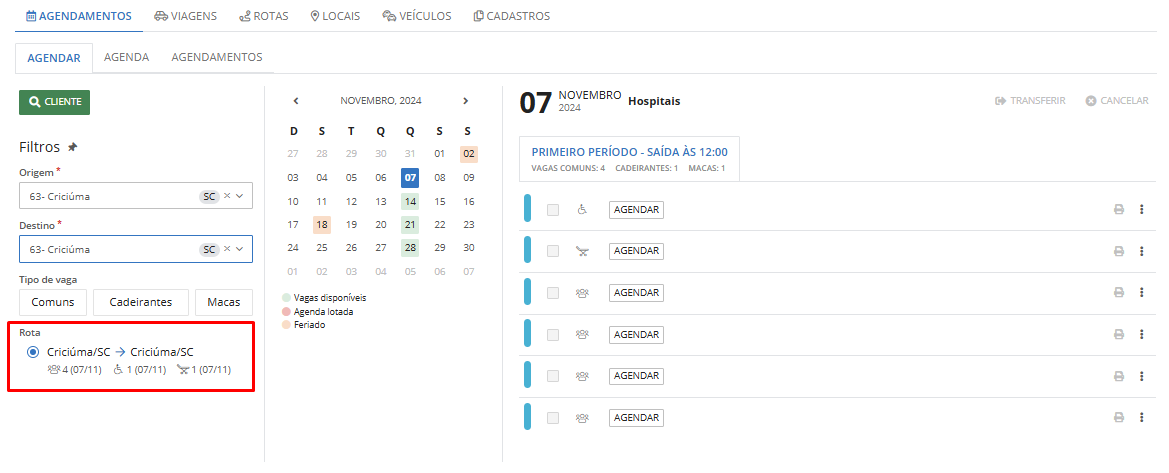Open more options for the stretcher row
This screenshot has width=1169, height=473.
coord(1141,251)
